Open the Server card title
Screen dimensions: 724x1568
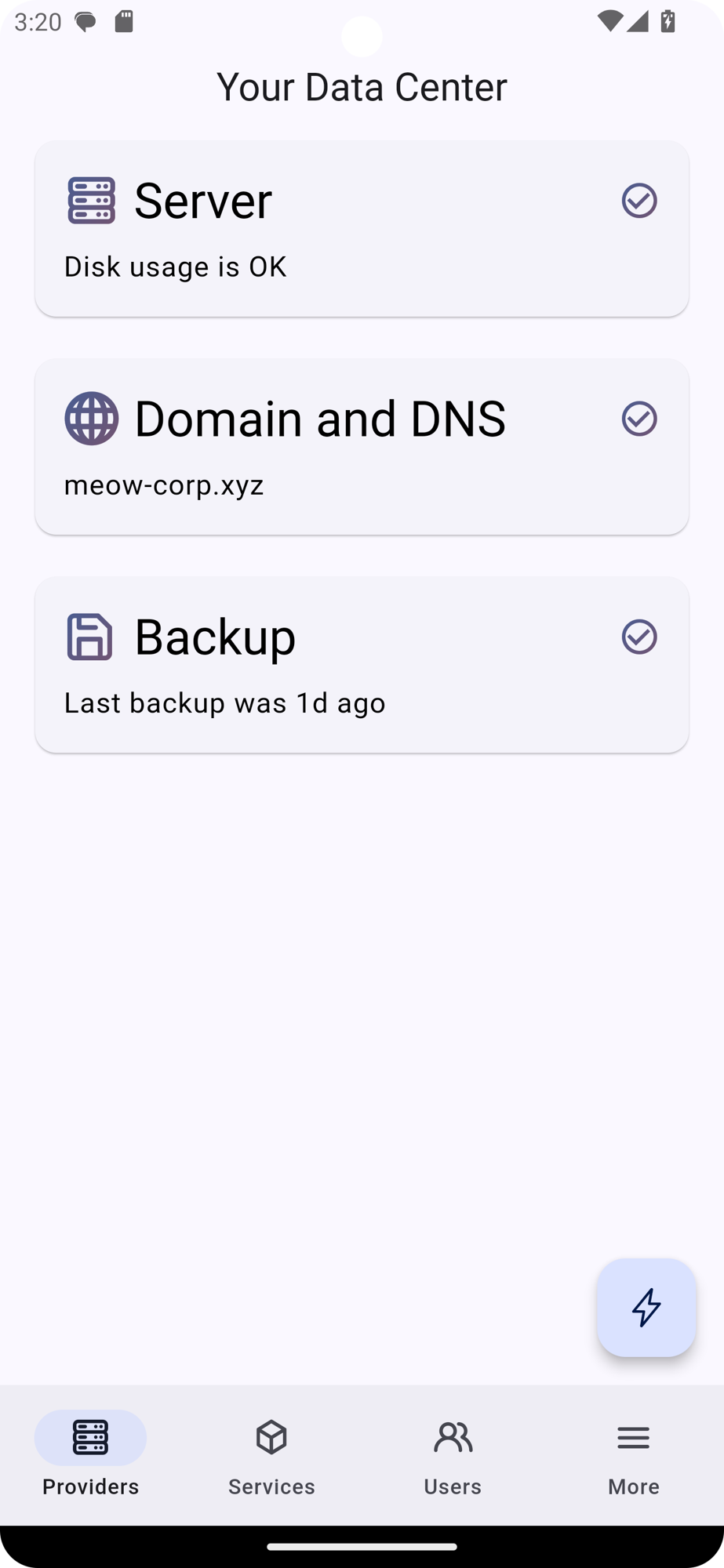[203, 201]
